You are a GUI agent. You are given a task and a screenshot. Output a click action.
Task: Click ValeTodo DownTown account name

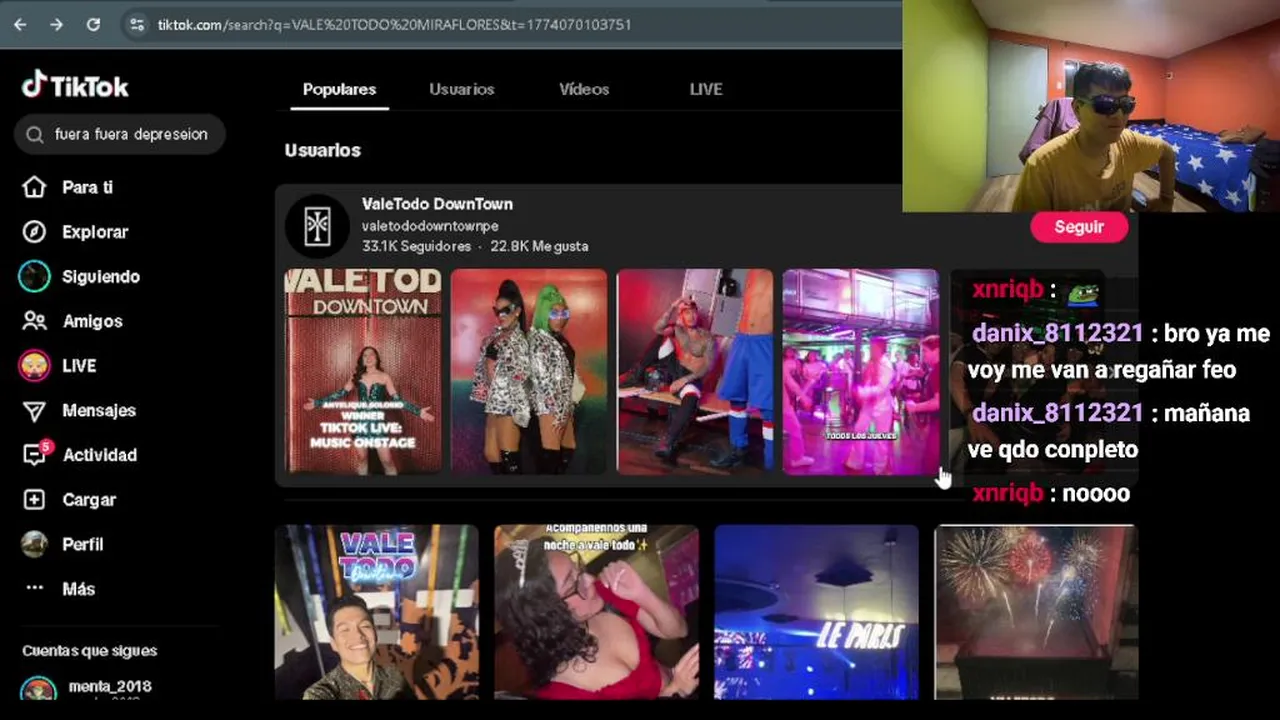click(437, 204)
